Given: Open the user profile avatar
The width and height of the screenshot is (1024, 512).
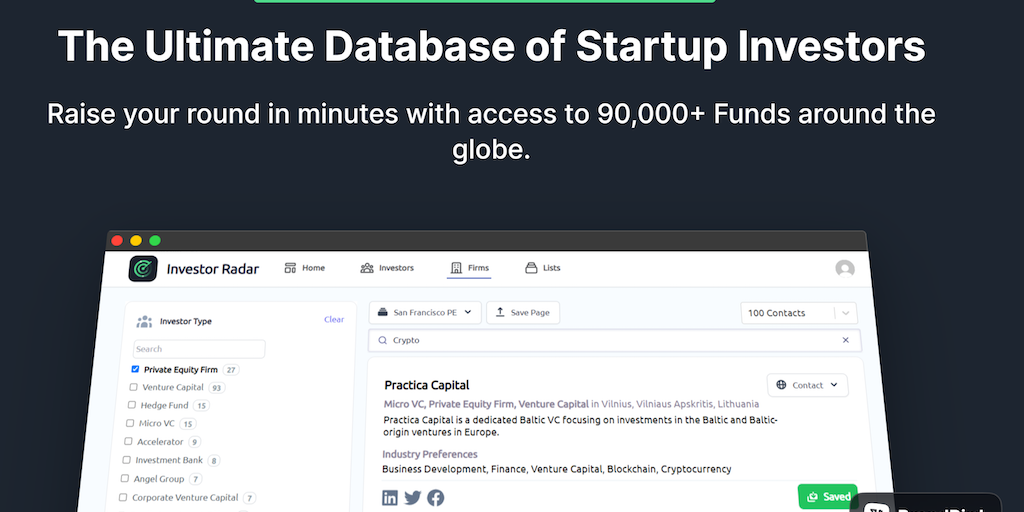Looking at the screenshot, I should click(845, 269).
